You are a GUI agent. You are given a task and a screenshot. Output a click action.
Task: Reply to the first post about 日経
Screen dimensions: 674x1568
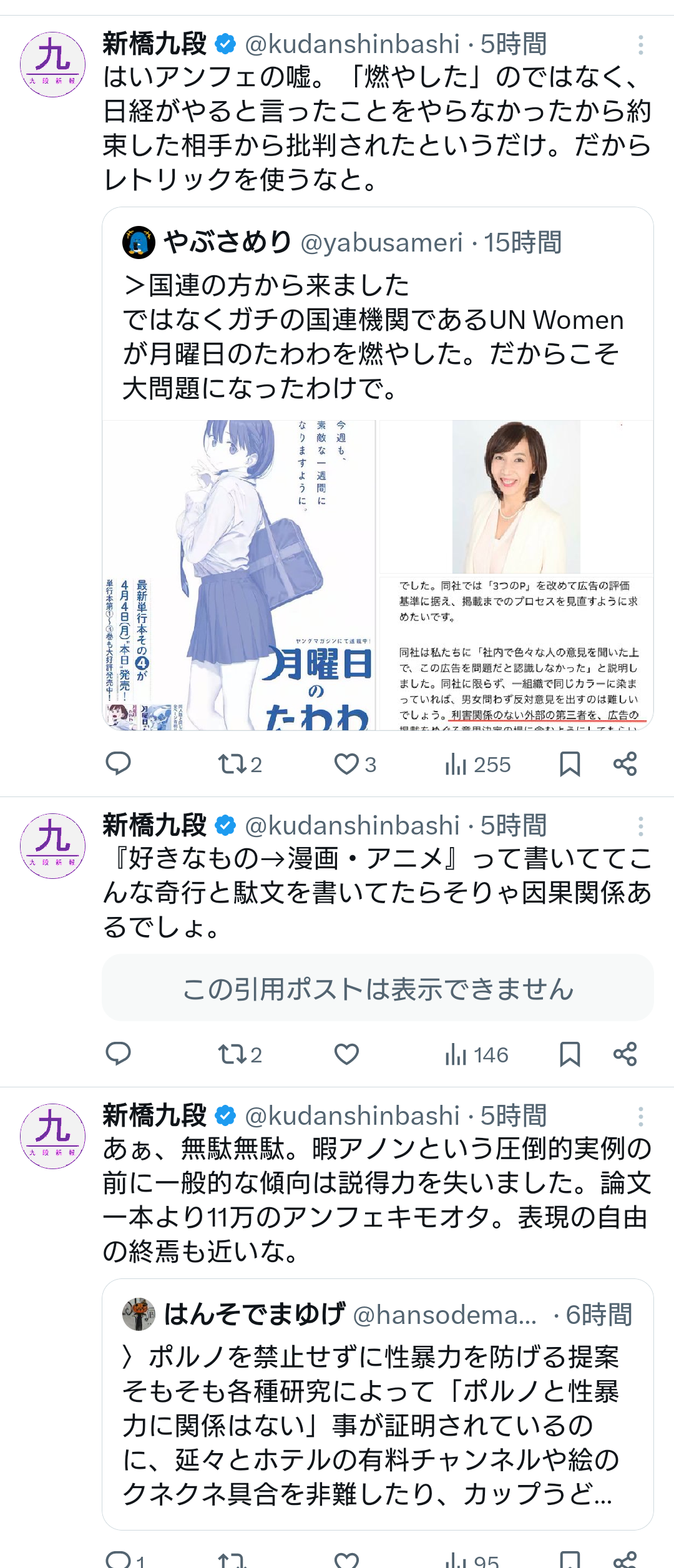[x=118, y=763]
